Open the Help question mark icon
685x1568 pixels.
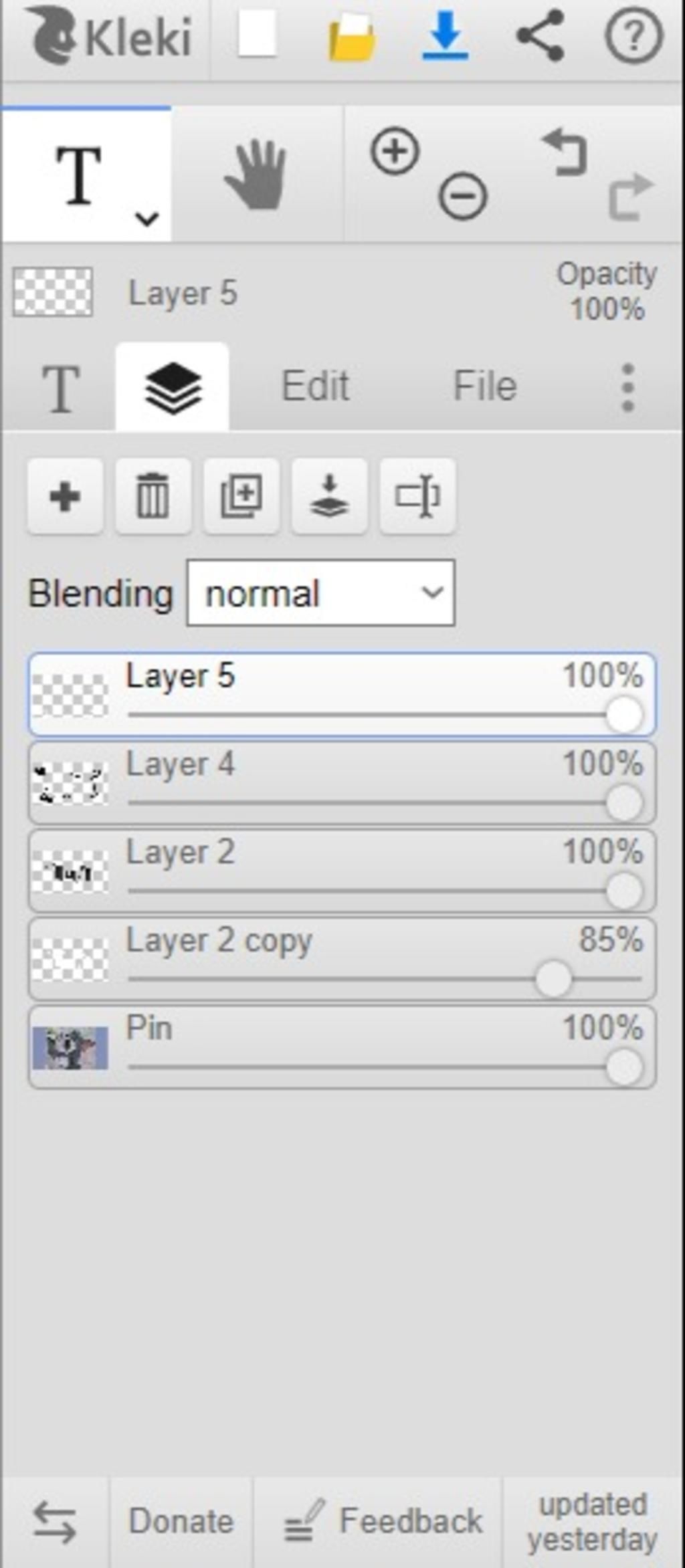(x=633, y=35)
